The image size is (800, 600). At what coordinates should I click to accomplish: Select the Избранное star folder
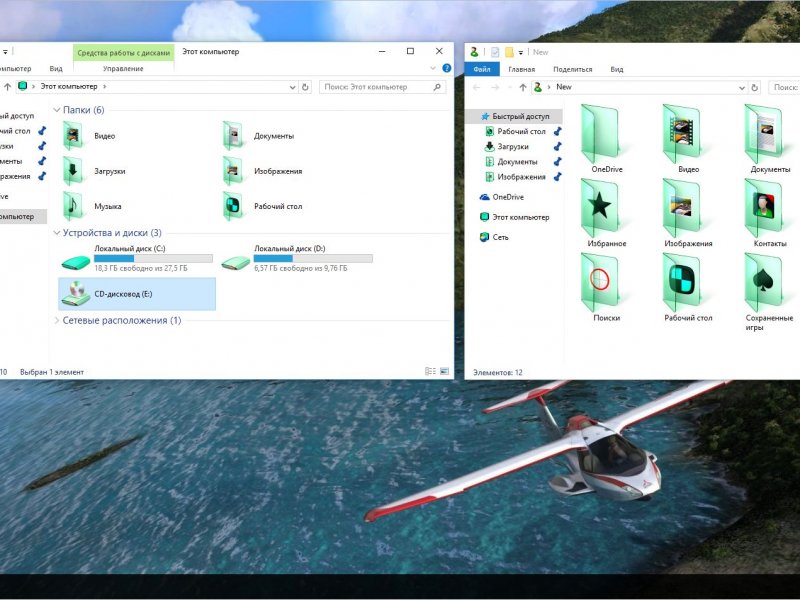point(606,213)
